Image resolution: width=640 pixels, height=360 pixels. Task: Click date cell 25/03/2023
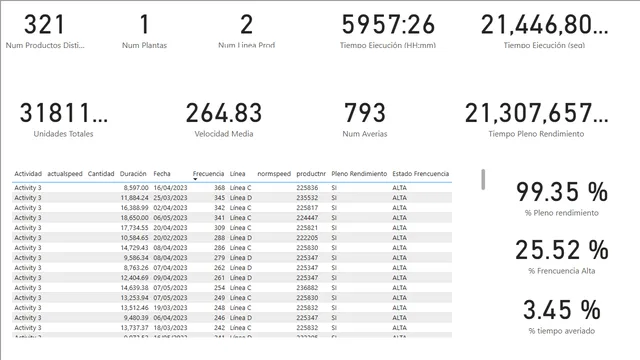170,198
